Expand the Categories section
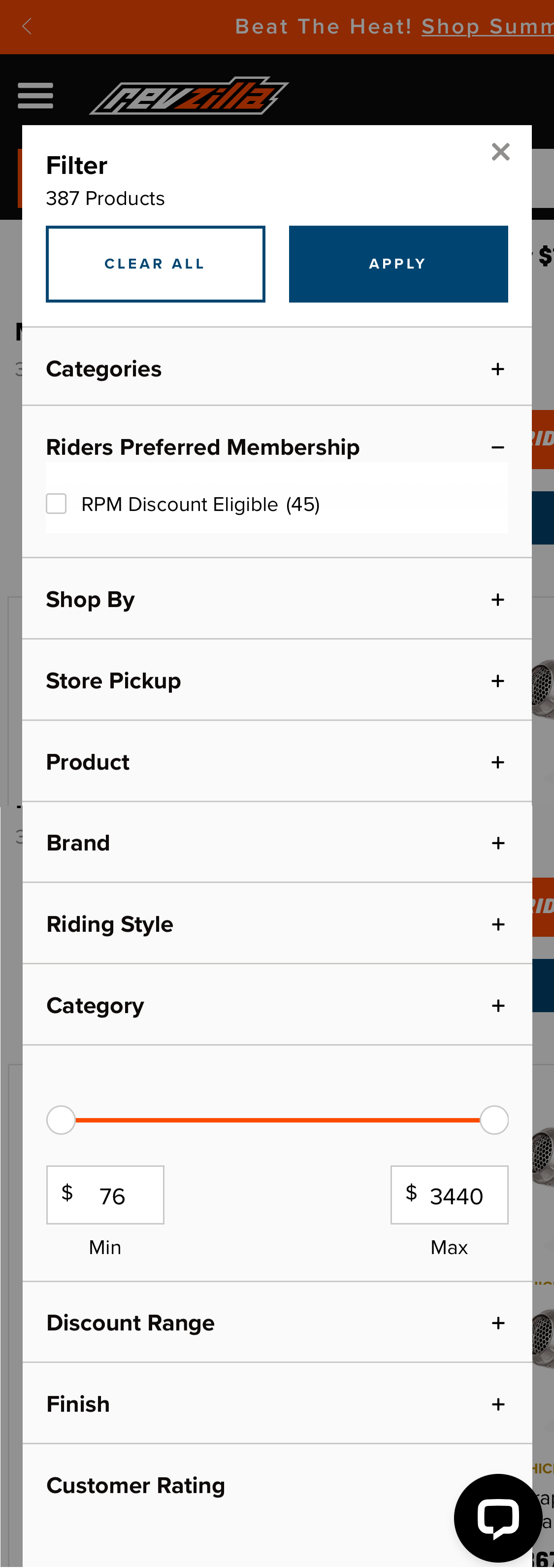 pos(497,369)
